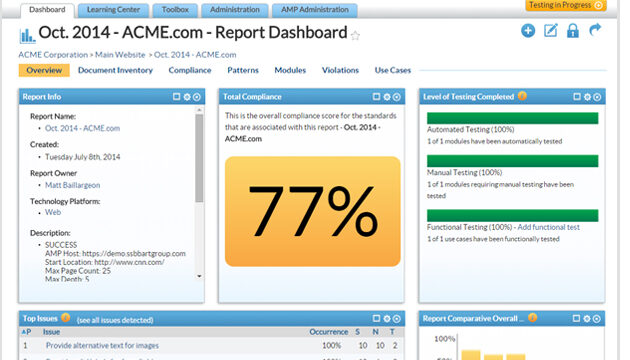The height and width of the screenshot is (360, 630).
Task: Click Report Info scroll up arrow
Action: (x=199, y=110)
